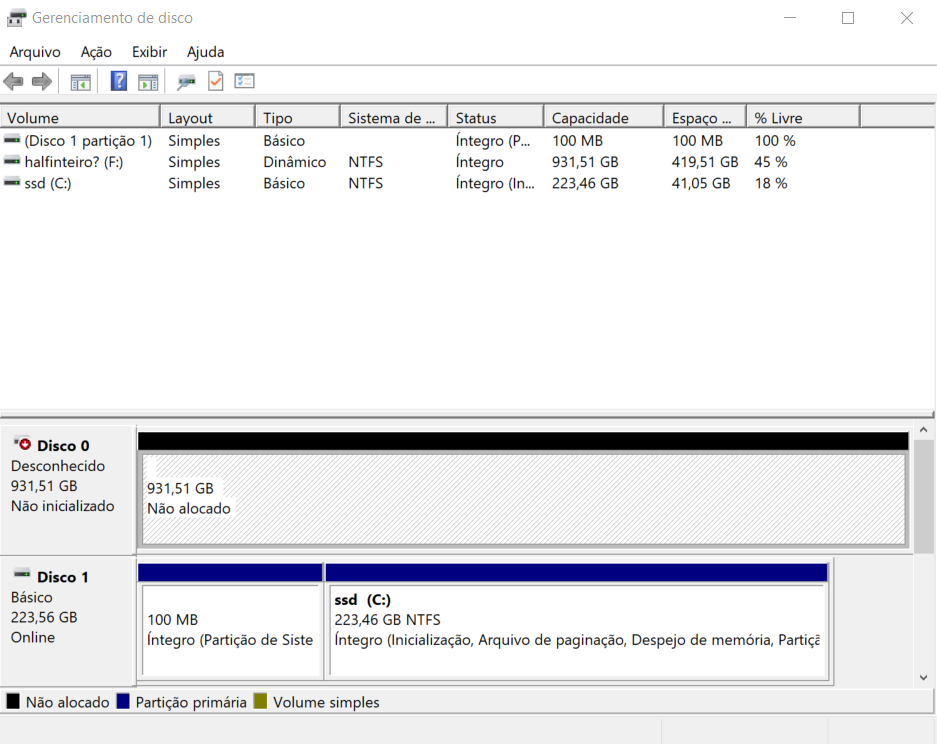Click the connect/rescan disk toolbar icon
937x744 pixels.
(186, 81)
